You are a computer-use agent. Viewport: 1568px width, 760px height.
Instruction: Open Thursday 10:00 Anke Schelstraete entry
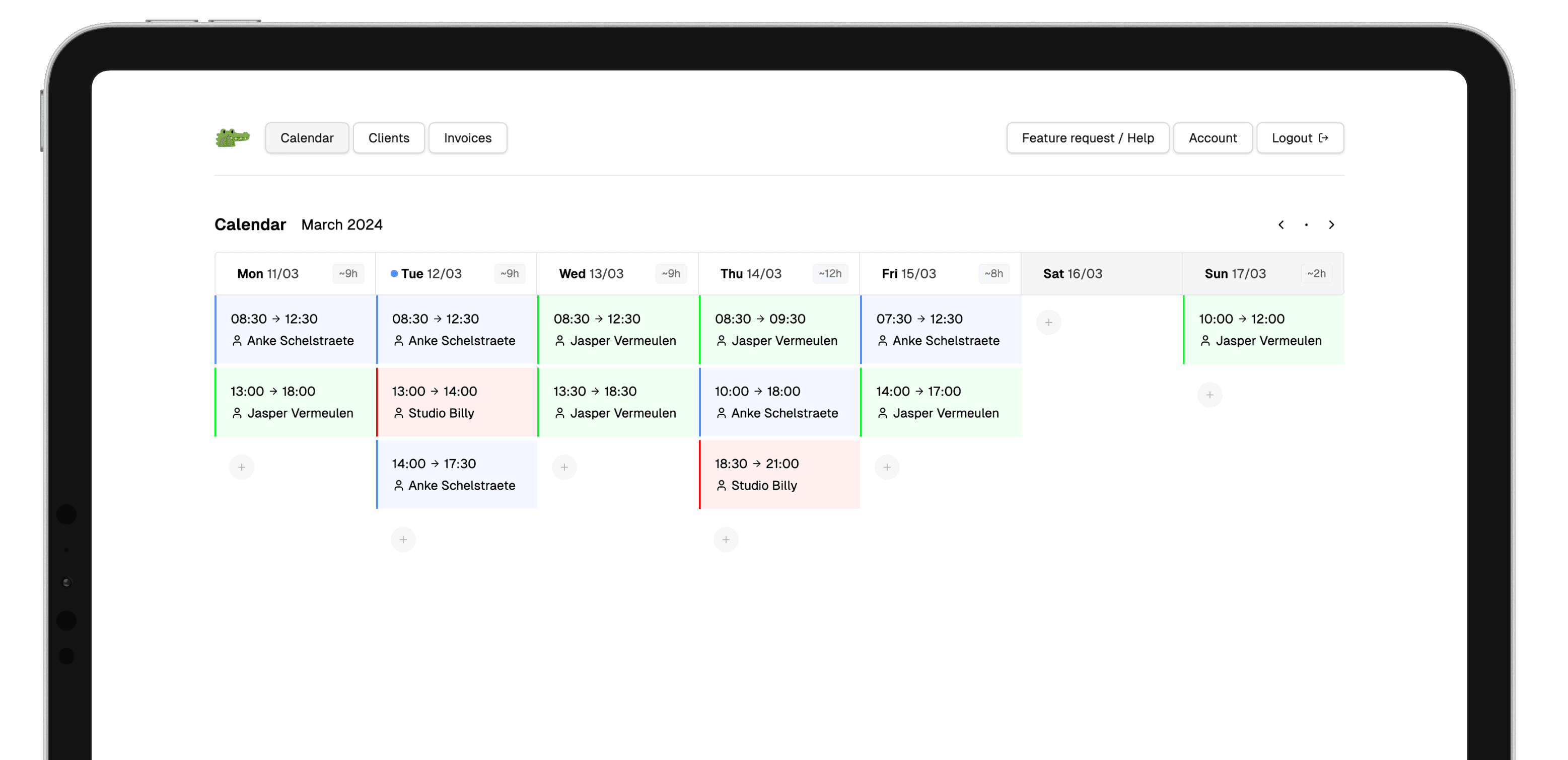click(x=779, y=402)
